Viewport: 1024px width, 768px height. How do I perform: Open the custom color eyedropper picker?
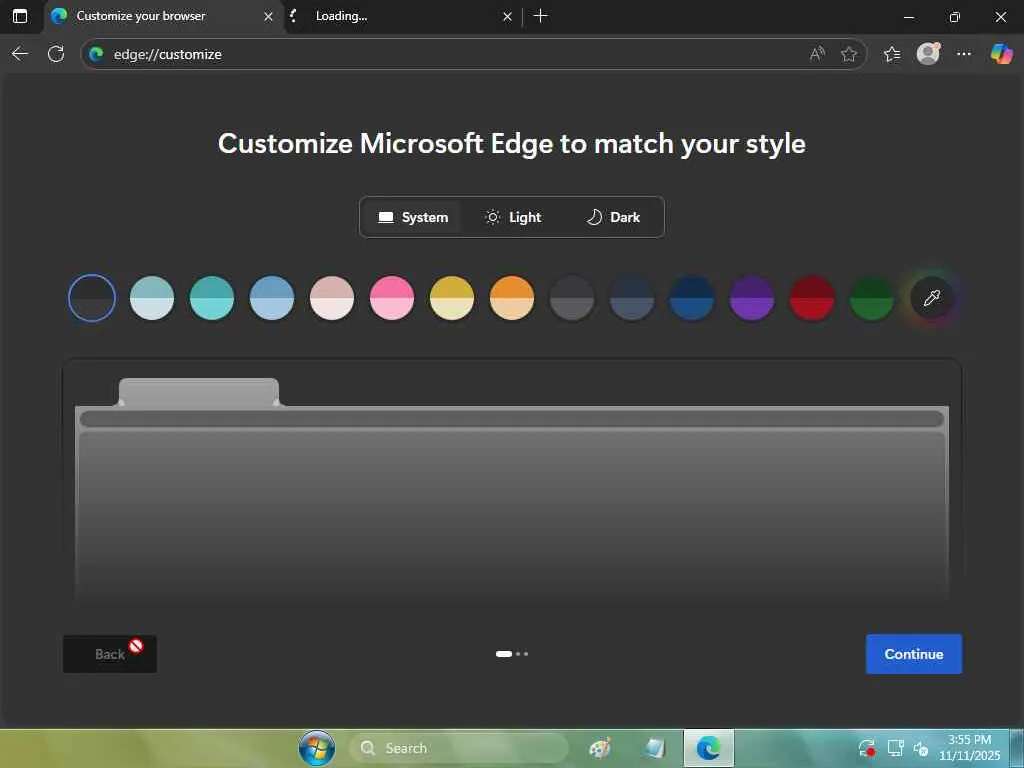pyautogui.click(x=933, y=298)
